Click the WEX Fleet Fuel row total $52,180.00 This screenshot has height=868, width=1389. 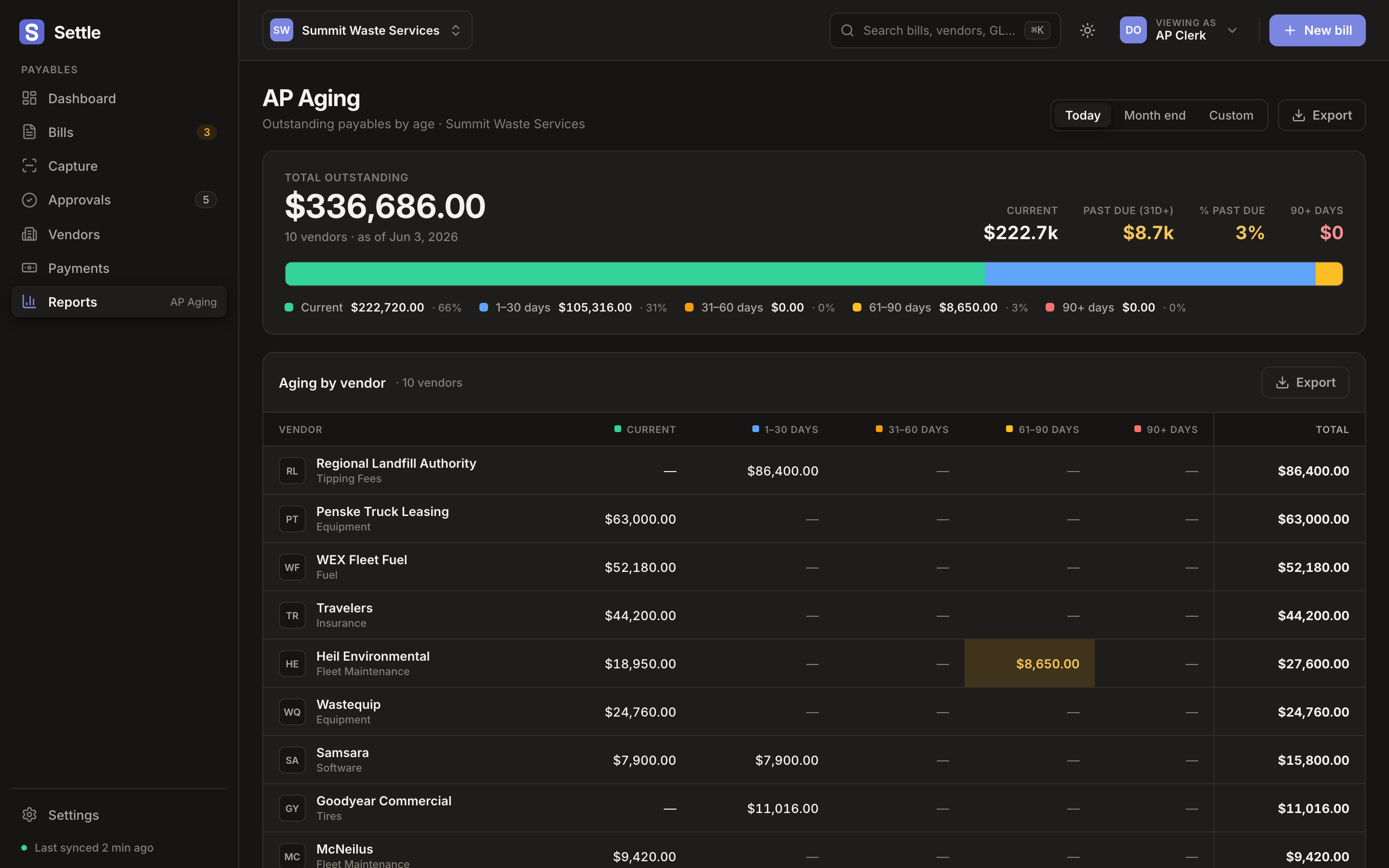(x=1313, y=567)
